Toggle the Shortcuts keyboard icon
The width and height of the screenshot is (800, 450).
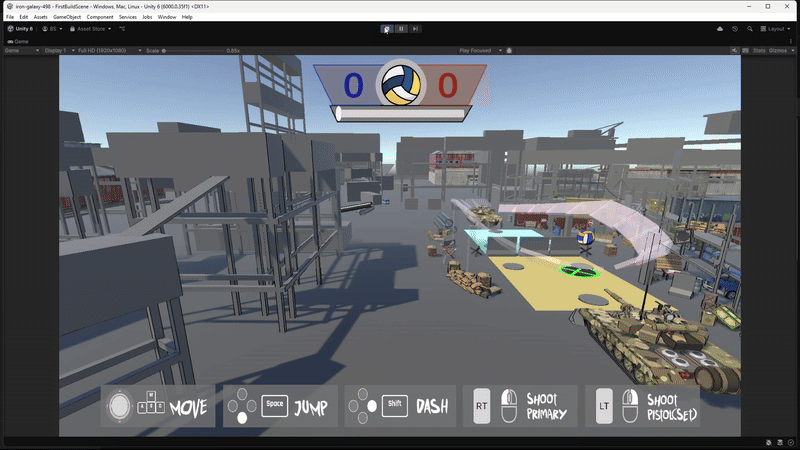(745, 51)
